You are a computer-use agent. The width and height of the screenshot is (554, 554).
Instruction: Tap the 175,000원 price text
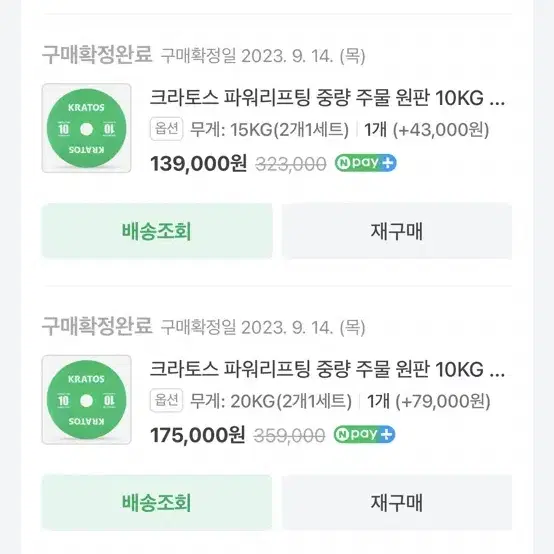point(198,435)
